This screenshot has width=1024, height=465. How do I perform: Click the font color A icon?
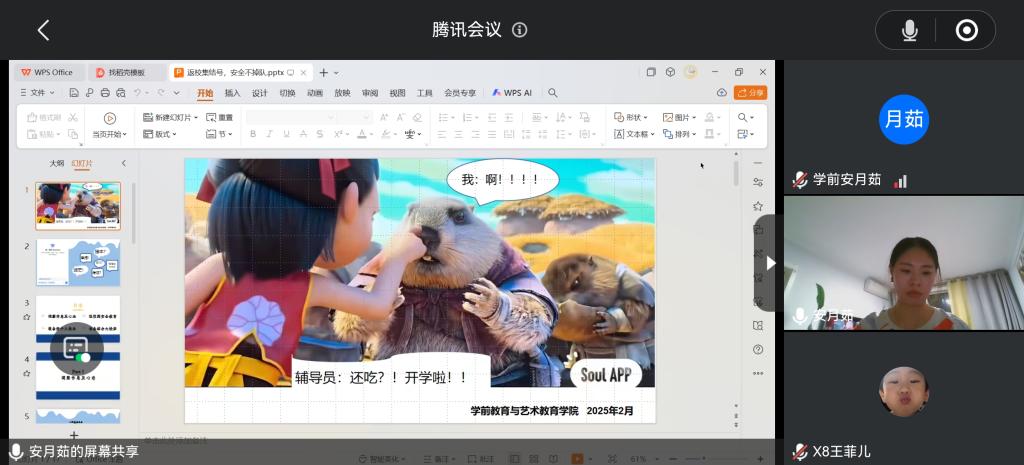point(361,134)
